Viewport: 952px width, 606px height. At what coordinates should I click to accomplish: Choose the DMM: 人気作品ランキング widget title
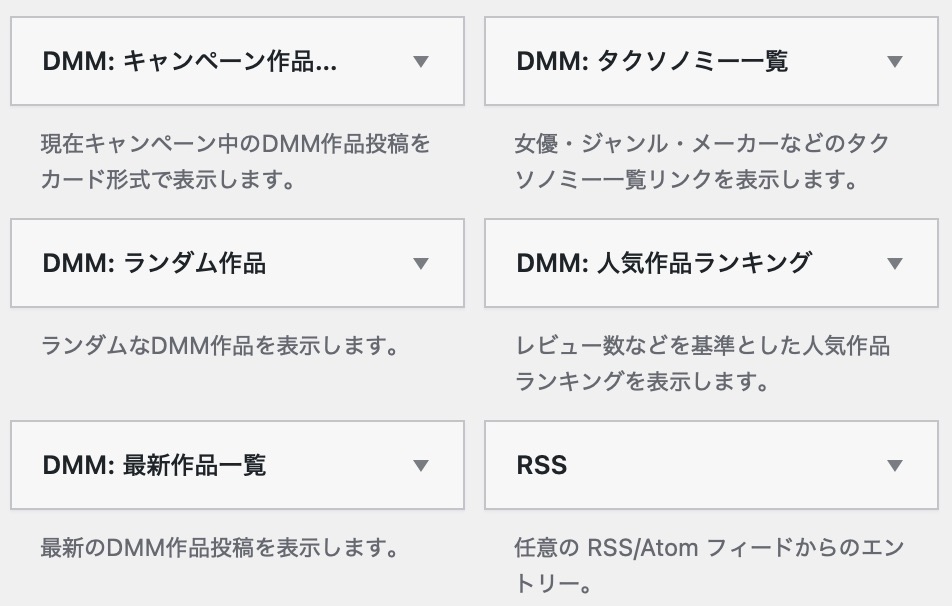point(664,264)
